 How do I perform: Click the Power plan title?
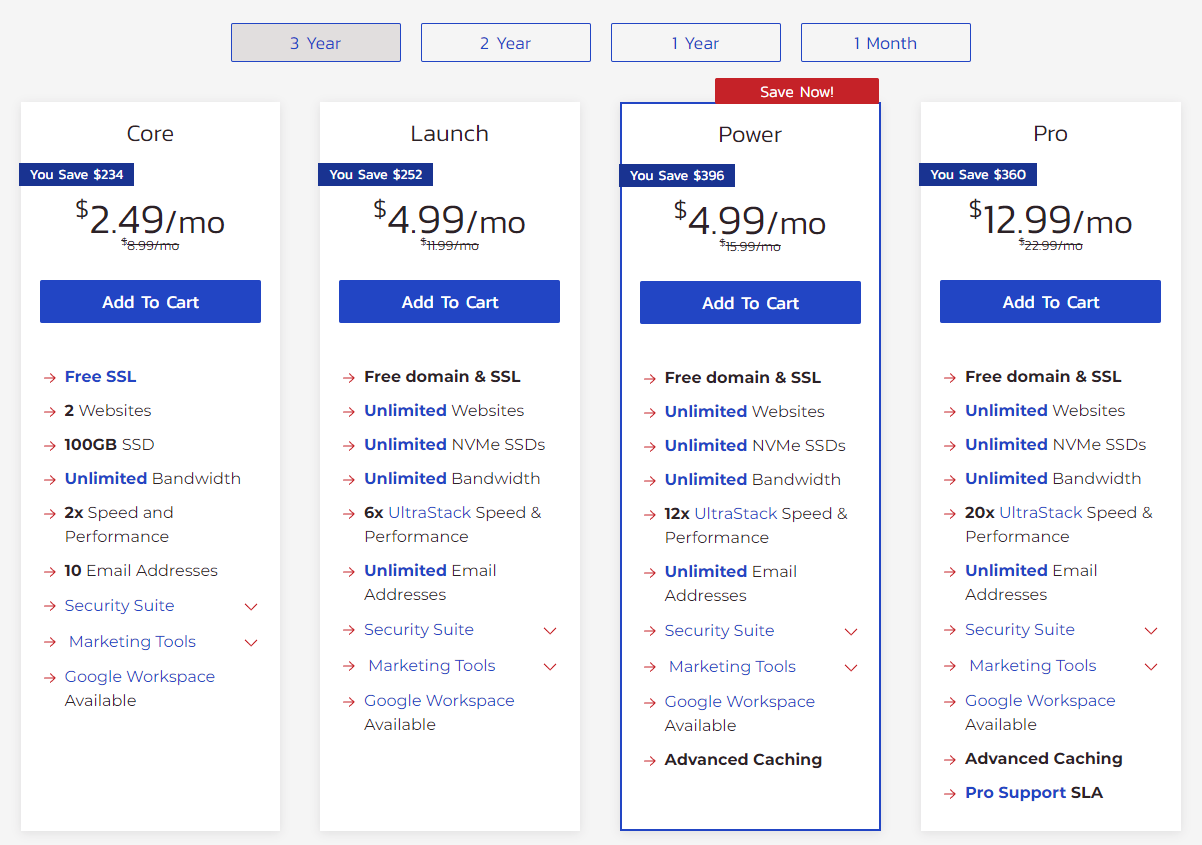coord(750,134)
